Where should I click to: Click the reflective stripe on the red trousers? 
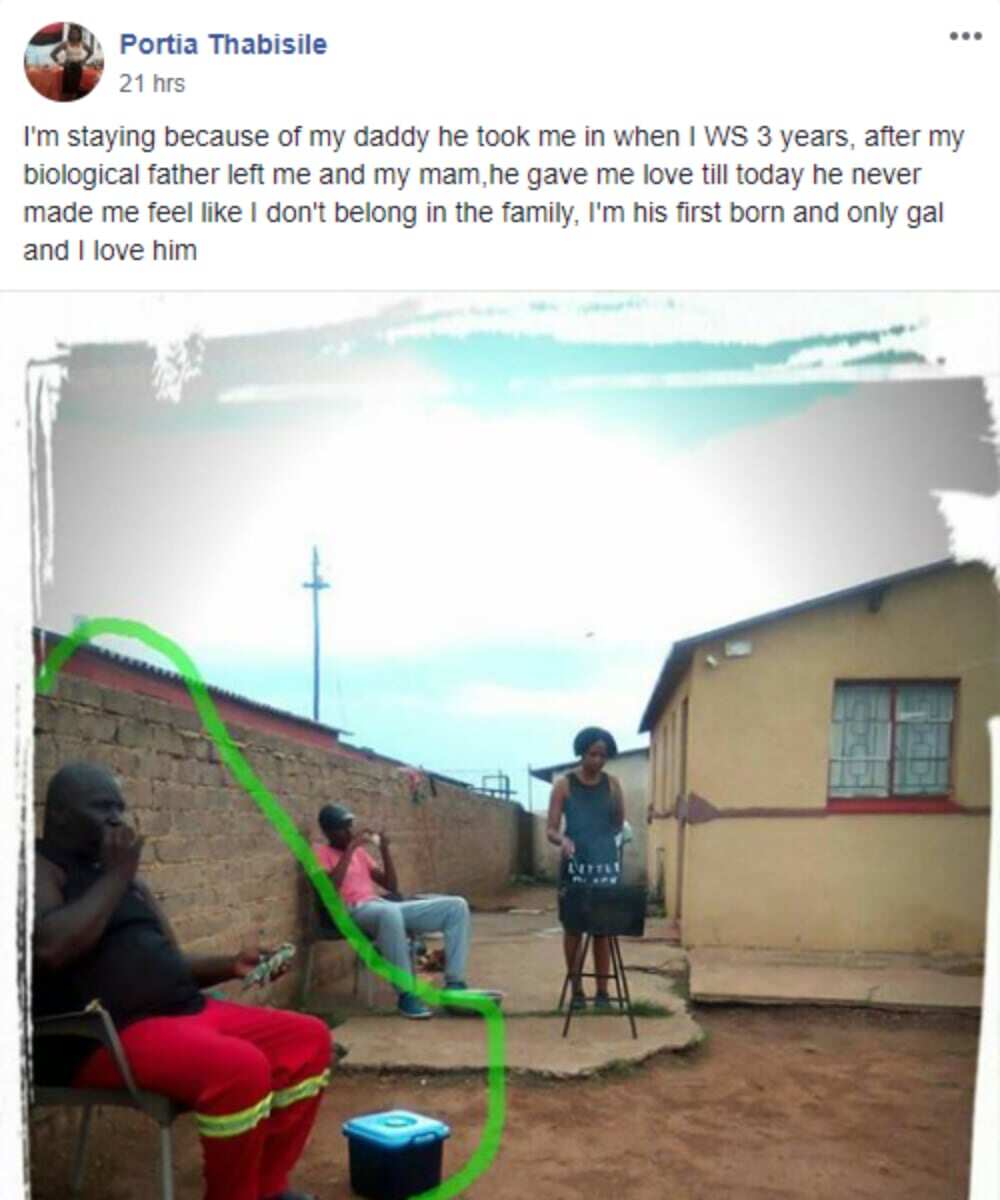coord(265,1101)
